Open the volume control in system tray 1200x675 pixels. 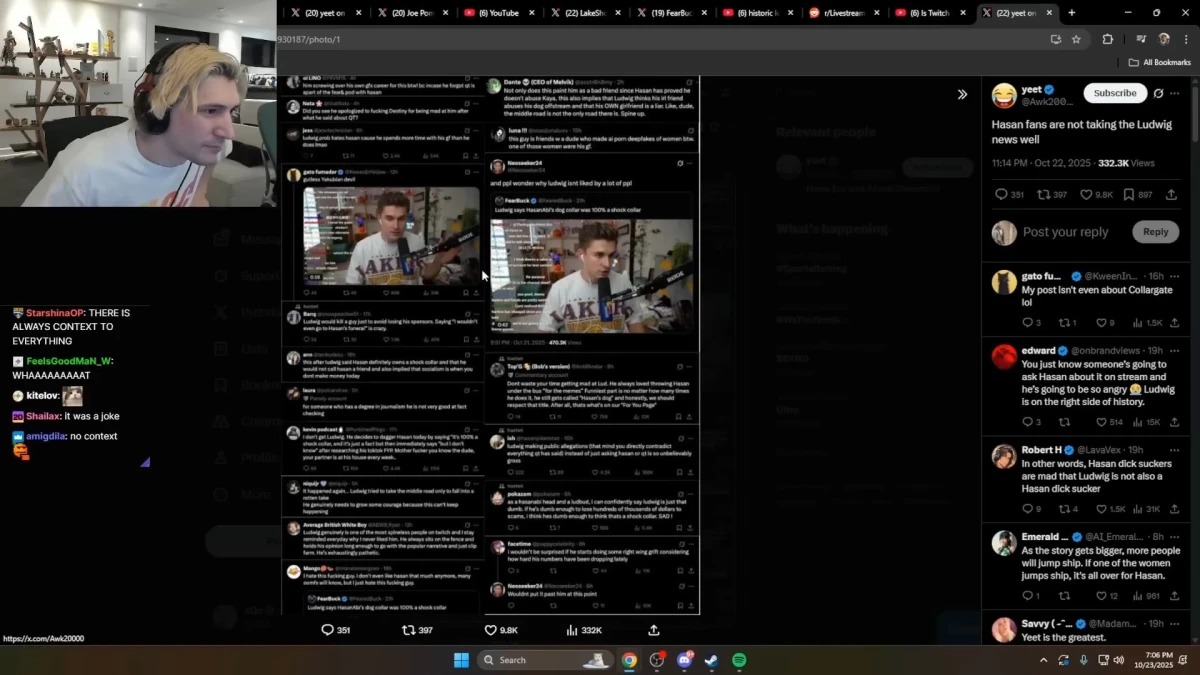[1120, 660]
